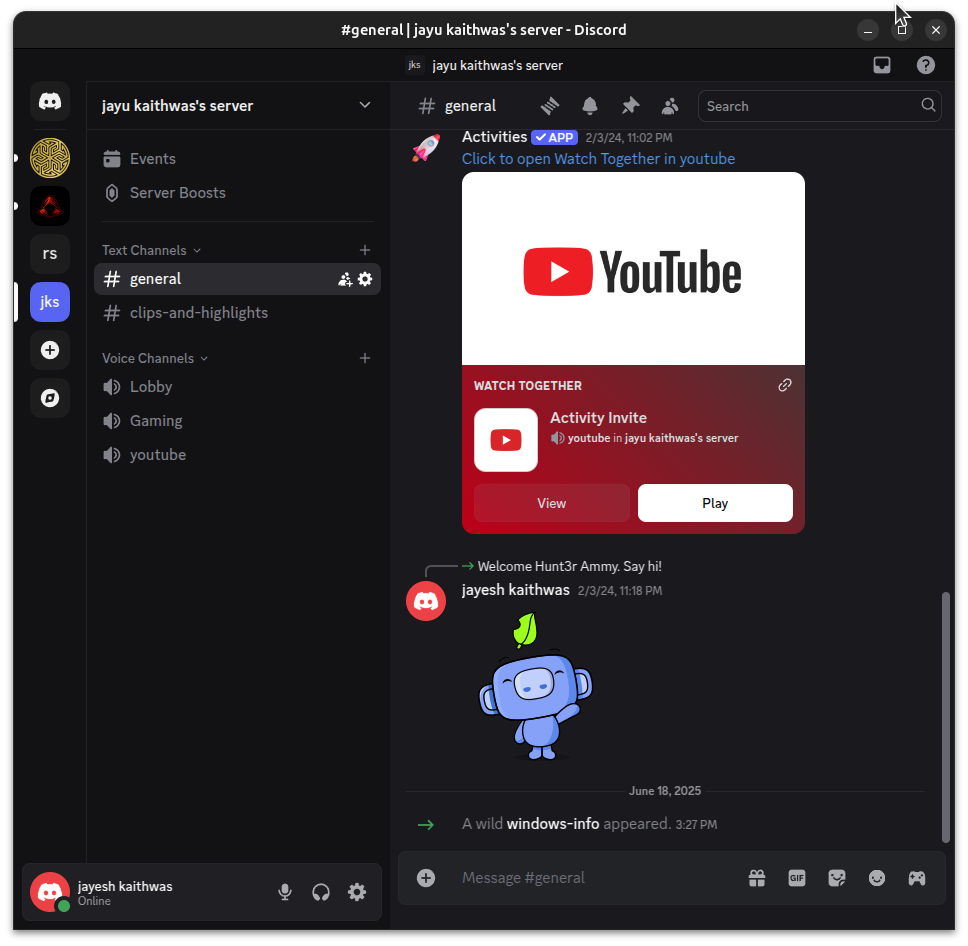Open the GIF picker
Viewport: 968px width, 946px height.
pyautogui.click(x=797, y=878)
